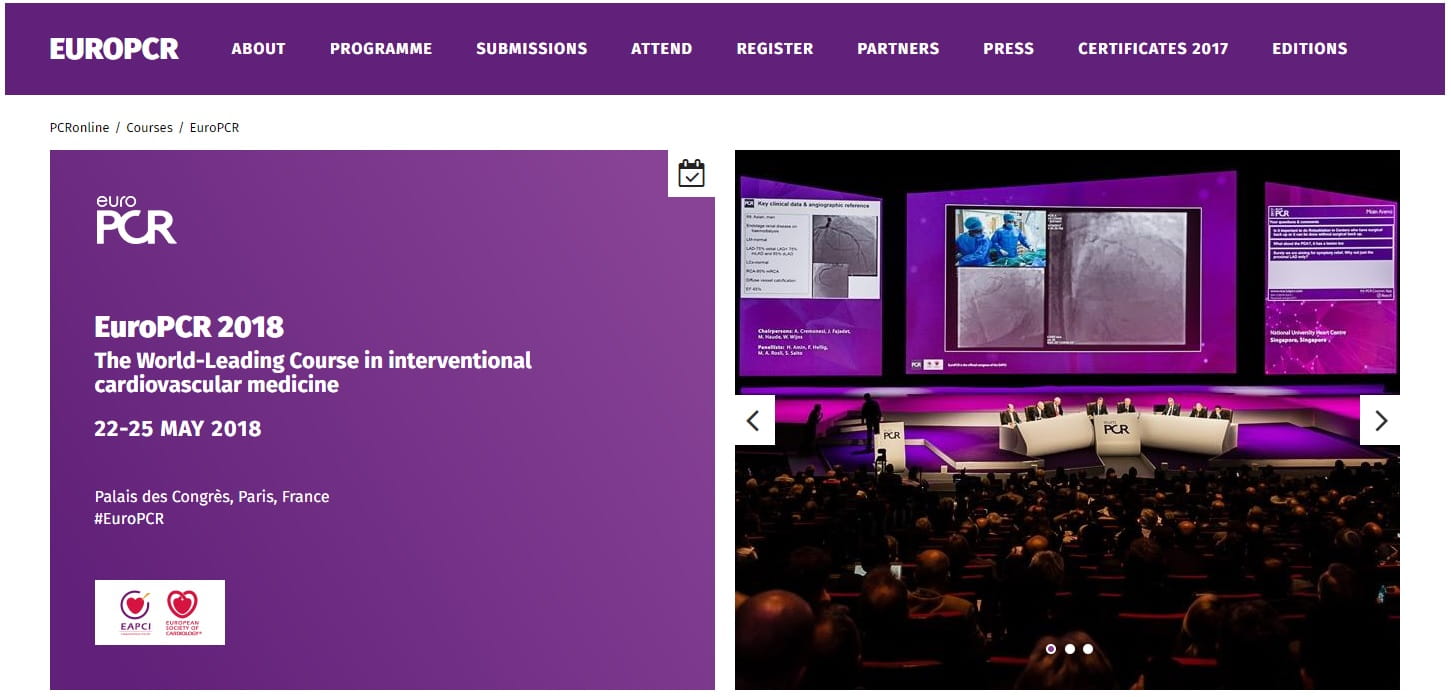Go to Courses breadcrumb link
1451x697 pixels.
(149, 128)
